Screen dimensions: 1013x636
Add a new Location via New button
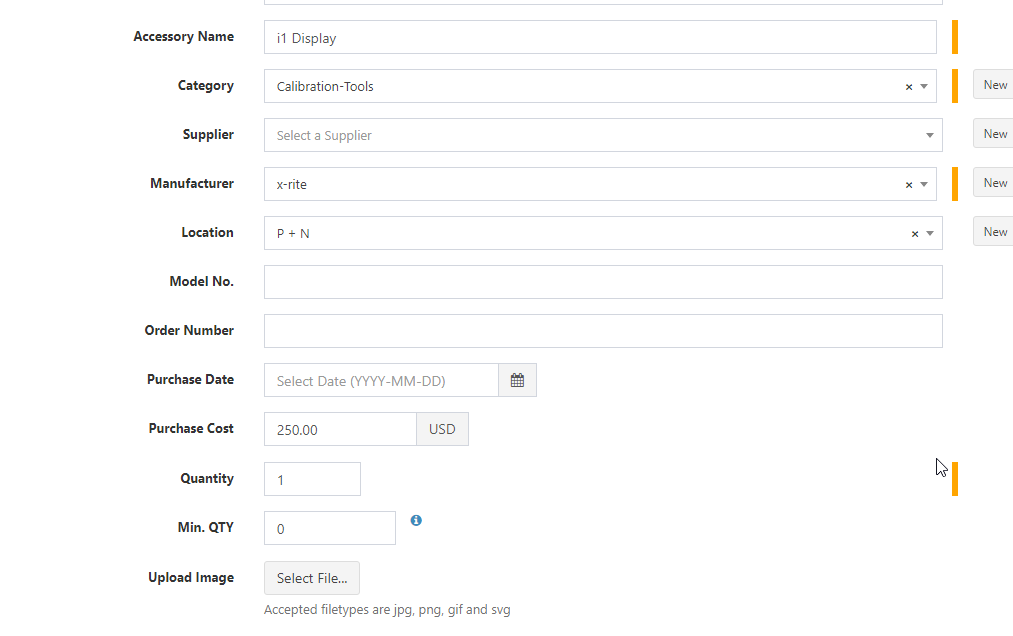[993, 231]
